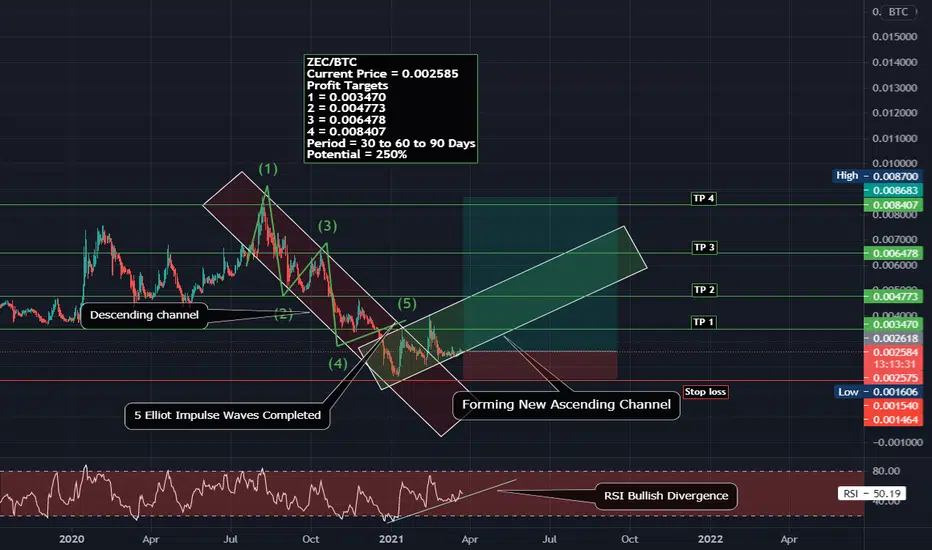
Task: Click the 13:13:31 bar countdown timer
Action: [893, 364]
